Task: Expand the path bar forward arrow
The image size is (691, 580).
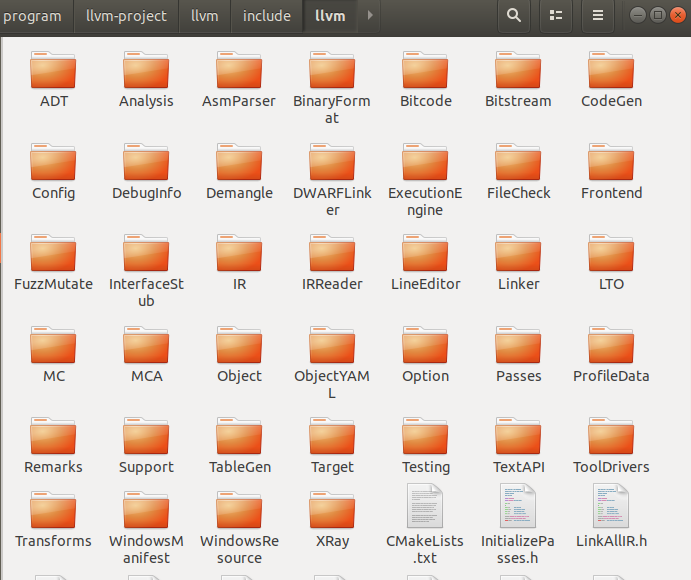Action: pos(370,16)
